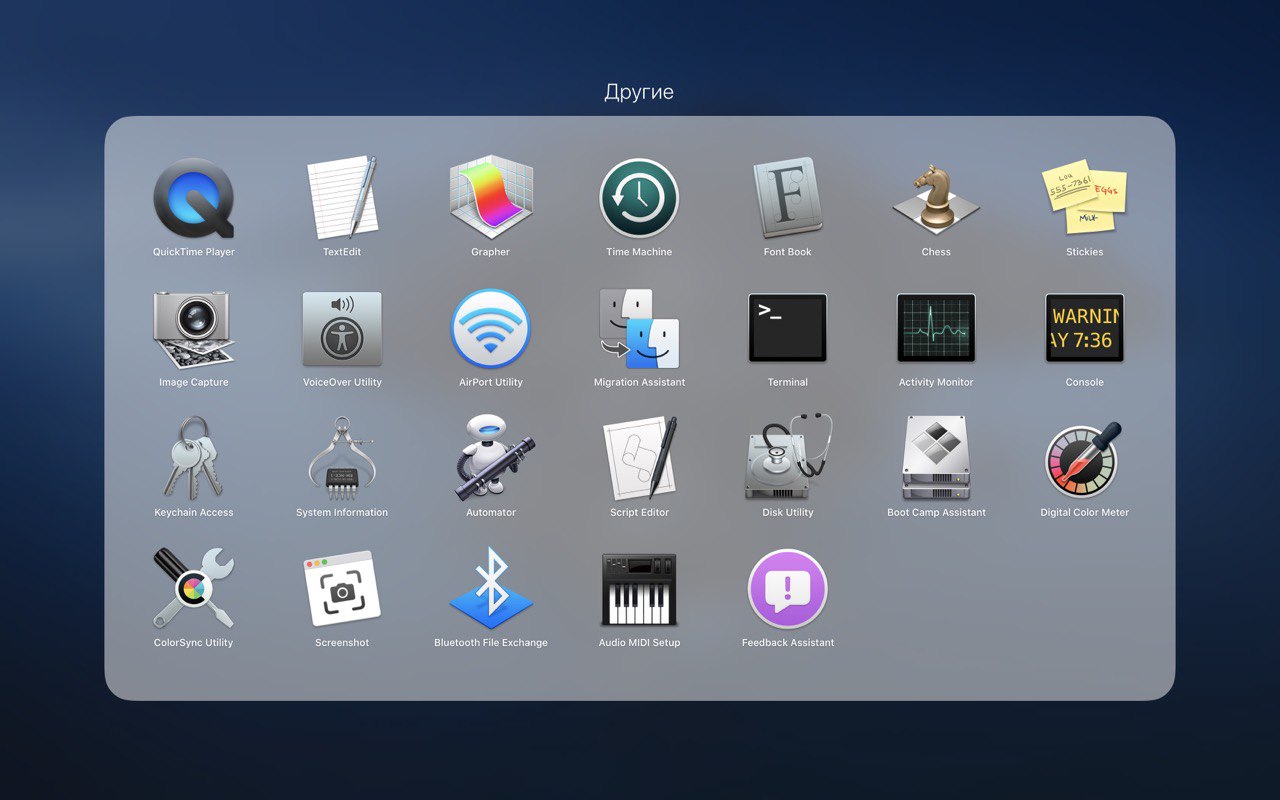Open the Disk Utility stethoscope icon
The height and width of the screenshot is (800, 1280).
point(788,458)
